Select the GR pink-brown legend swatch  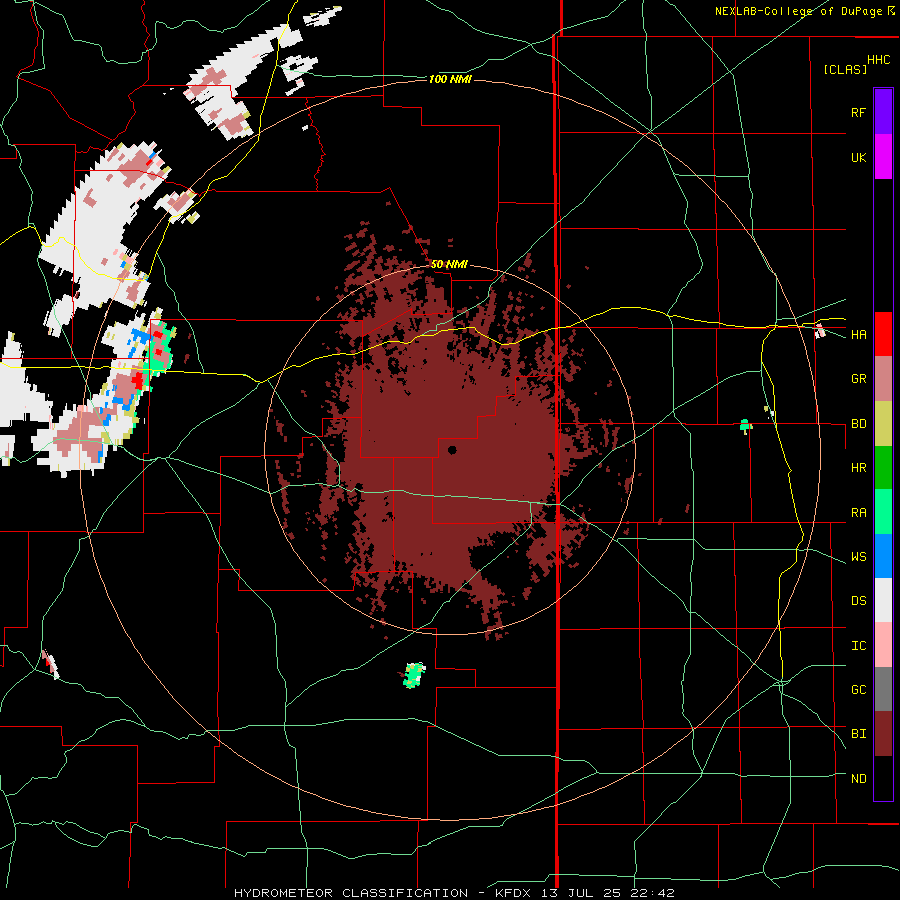click(x=883, y=378)
